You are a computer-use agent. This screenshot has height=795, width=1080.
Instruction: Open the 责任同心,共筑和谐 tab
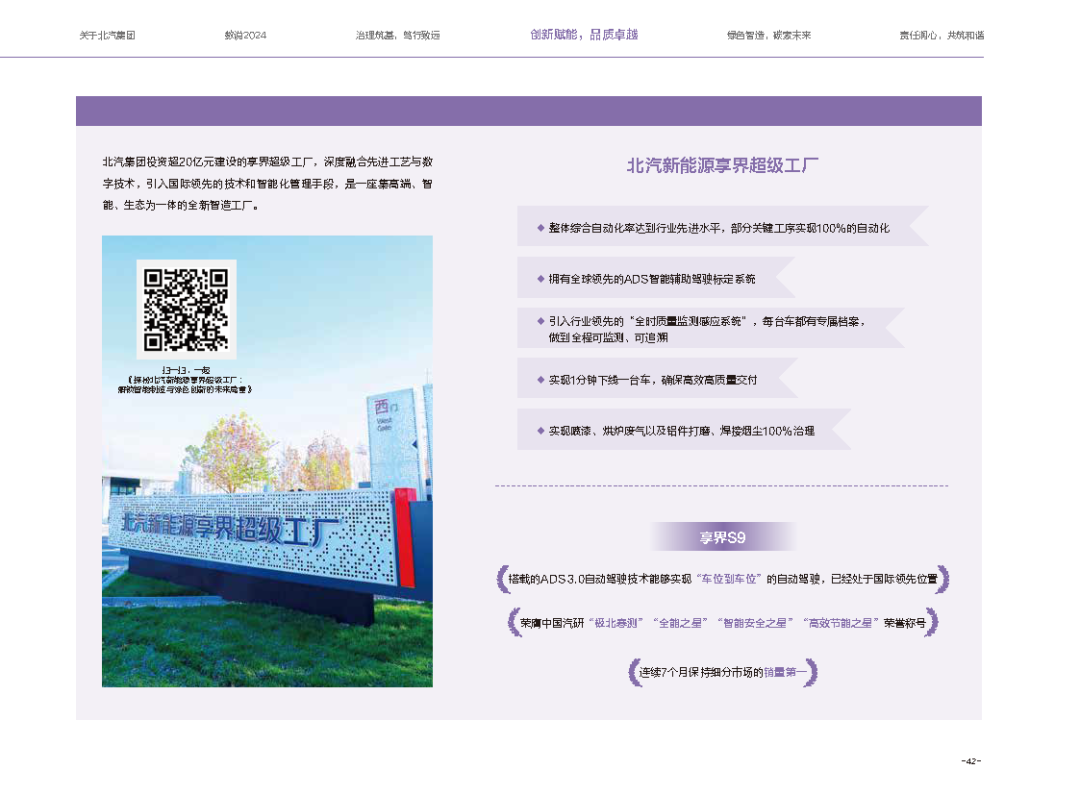[x=942, y=35]
